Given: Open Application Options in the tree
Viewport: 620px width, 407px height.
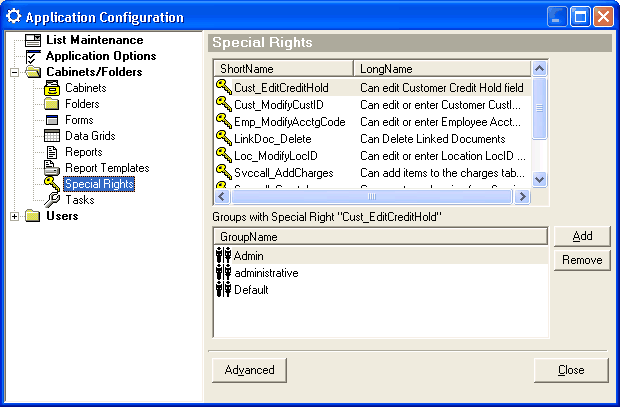Looking at the screenshot, I should [x=101, y=56].
